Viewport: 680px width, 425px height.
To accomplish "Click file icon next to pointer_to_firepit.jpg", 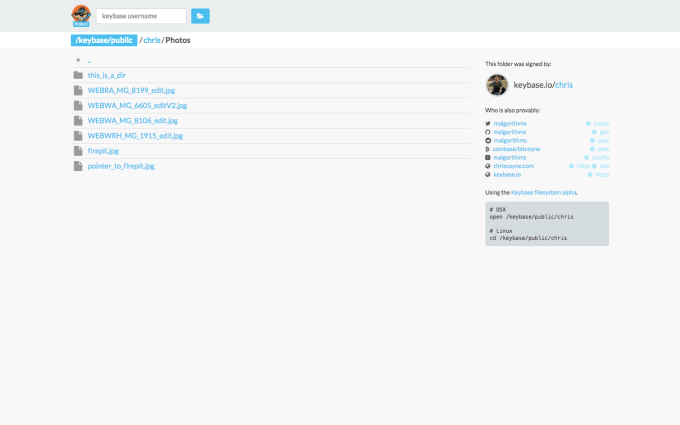I will 78,166.
